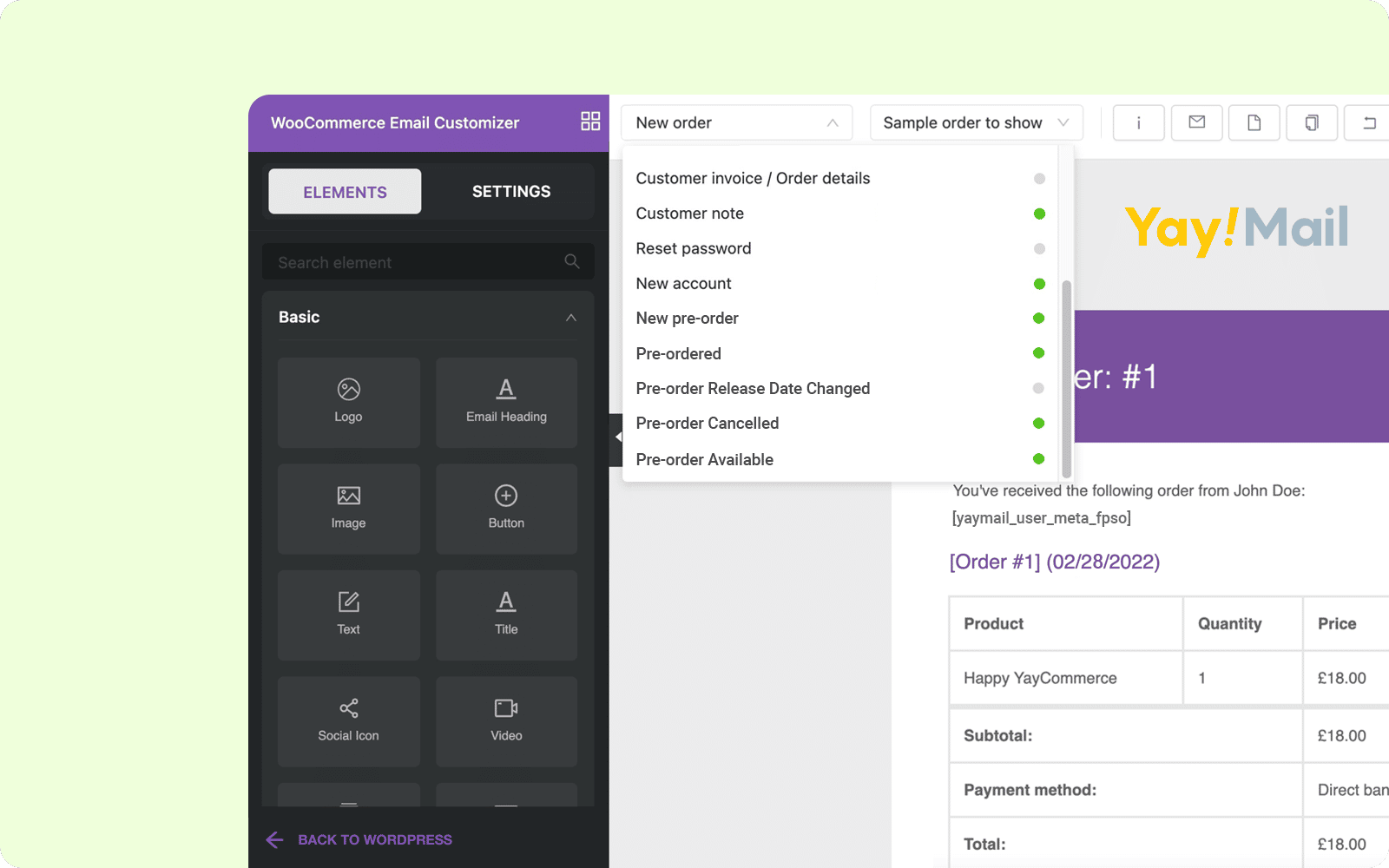The image size is (1389, 868).
Task: Add a Social Icon element
Action: (x=349, y=721)
